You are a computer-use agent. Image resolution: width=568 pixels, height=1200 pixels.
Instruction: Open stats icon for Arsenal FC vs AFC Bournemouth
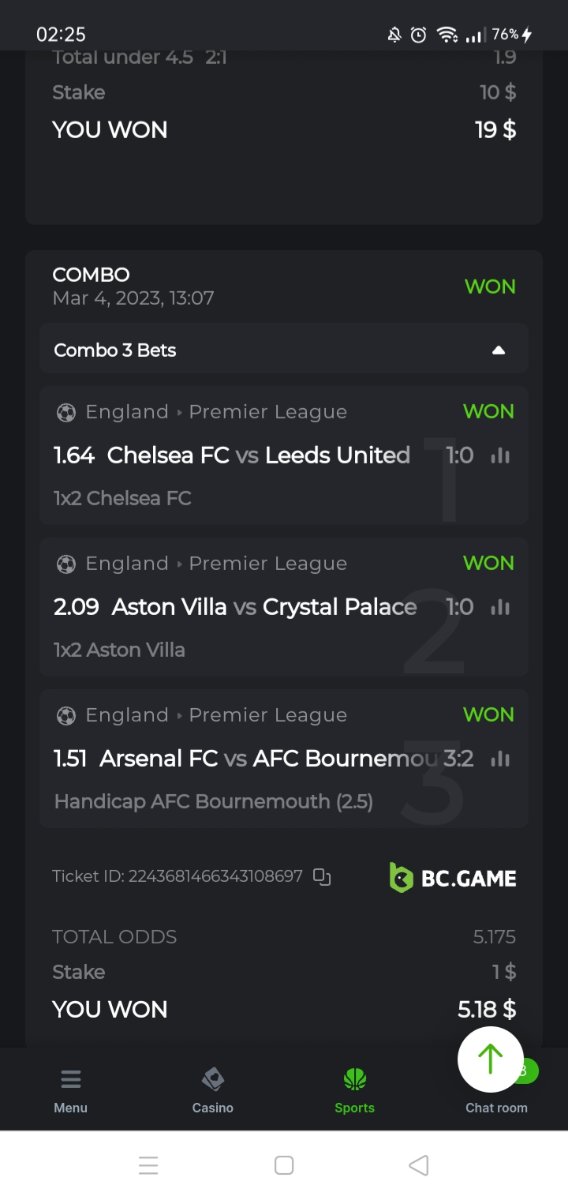[501, 759]
